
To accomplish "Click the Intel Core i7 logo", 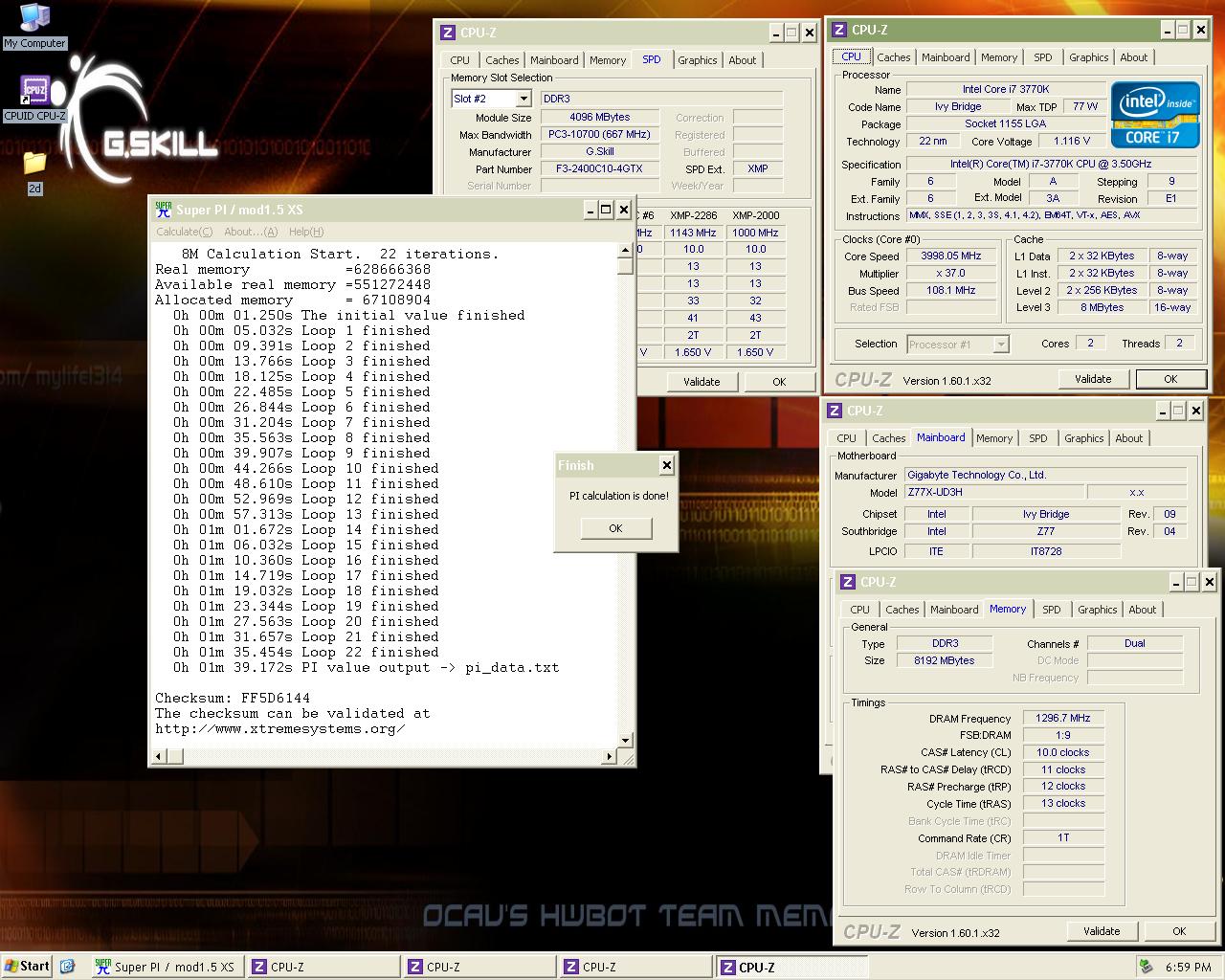I will point(1155,113).
